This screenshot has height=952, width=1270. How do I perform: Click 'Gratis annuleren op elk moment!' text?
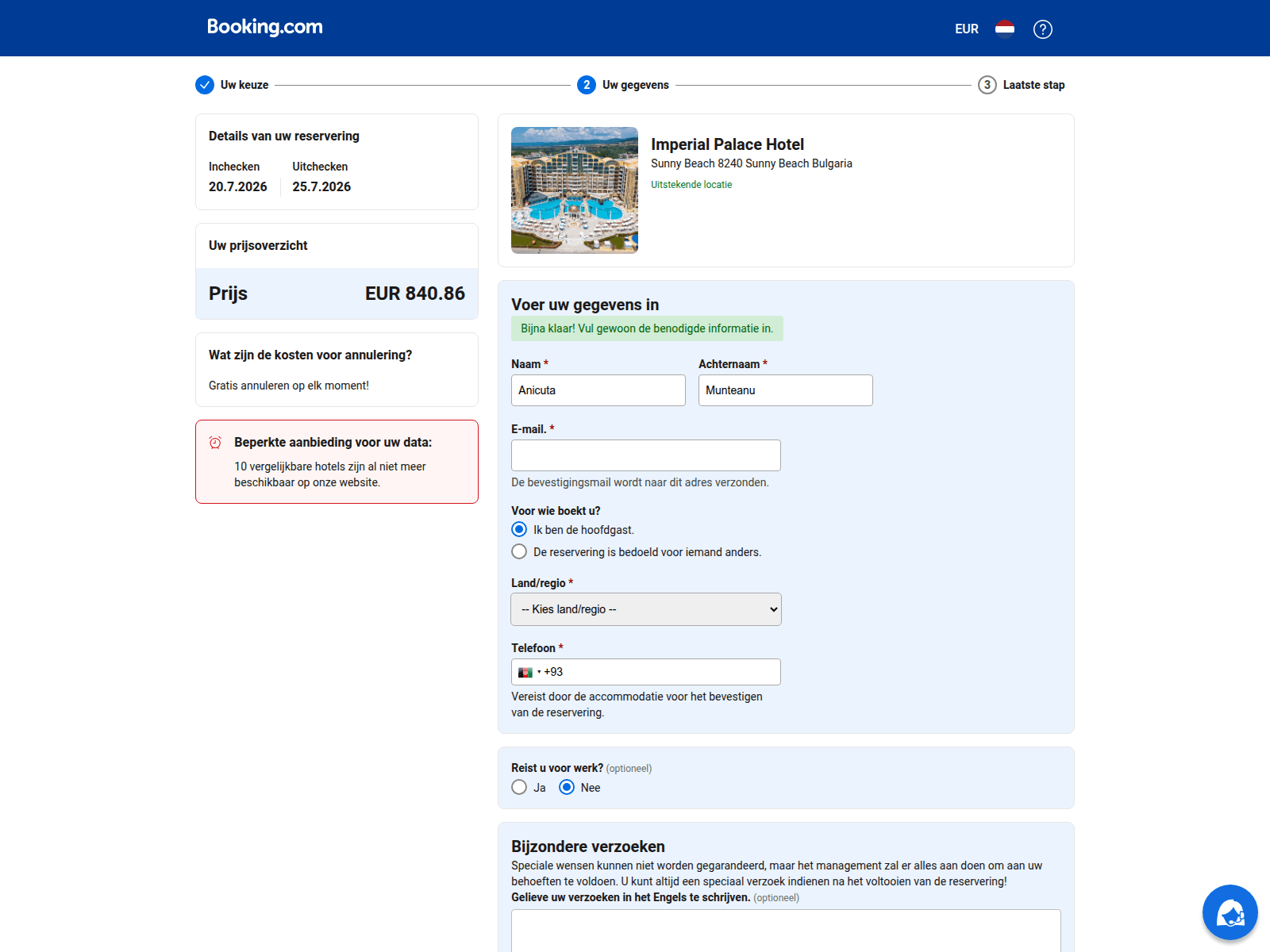click(x=289, y=386)
